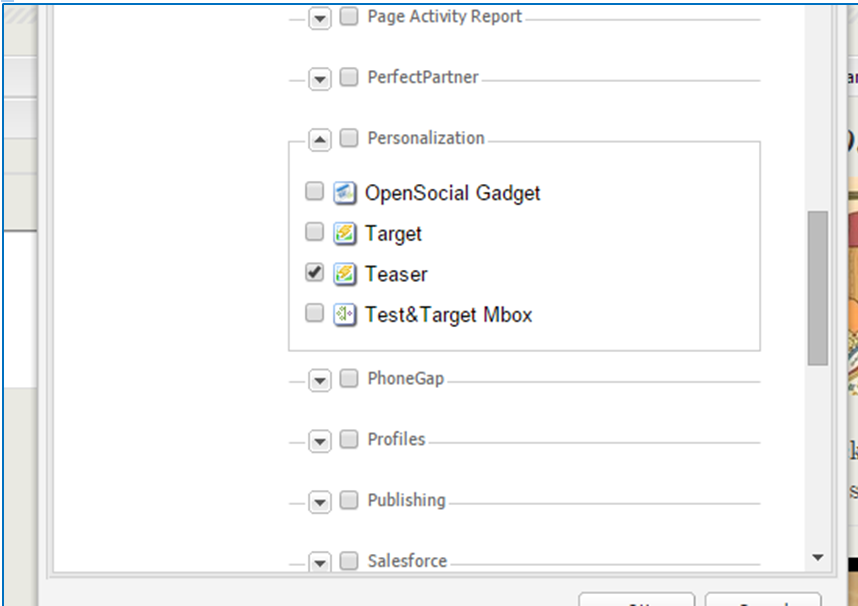Tick the Test&Target Mbox checkbox

pyautogui.click(x=314, y=313)
